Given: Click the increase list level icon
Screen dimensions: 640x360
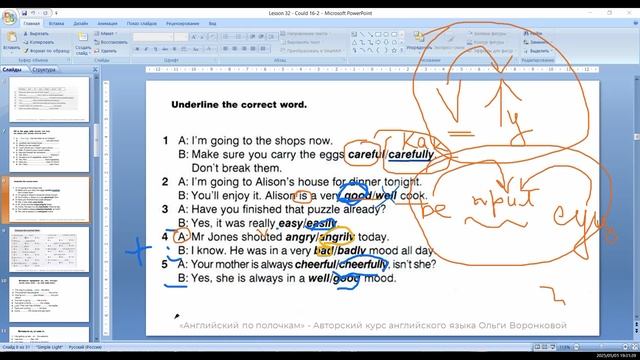Looking at the screenshot, I should (x=262, y=37).
